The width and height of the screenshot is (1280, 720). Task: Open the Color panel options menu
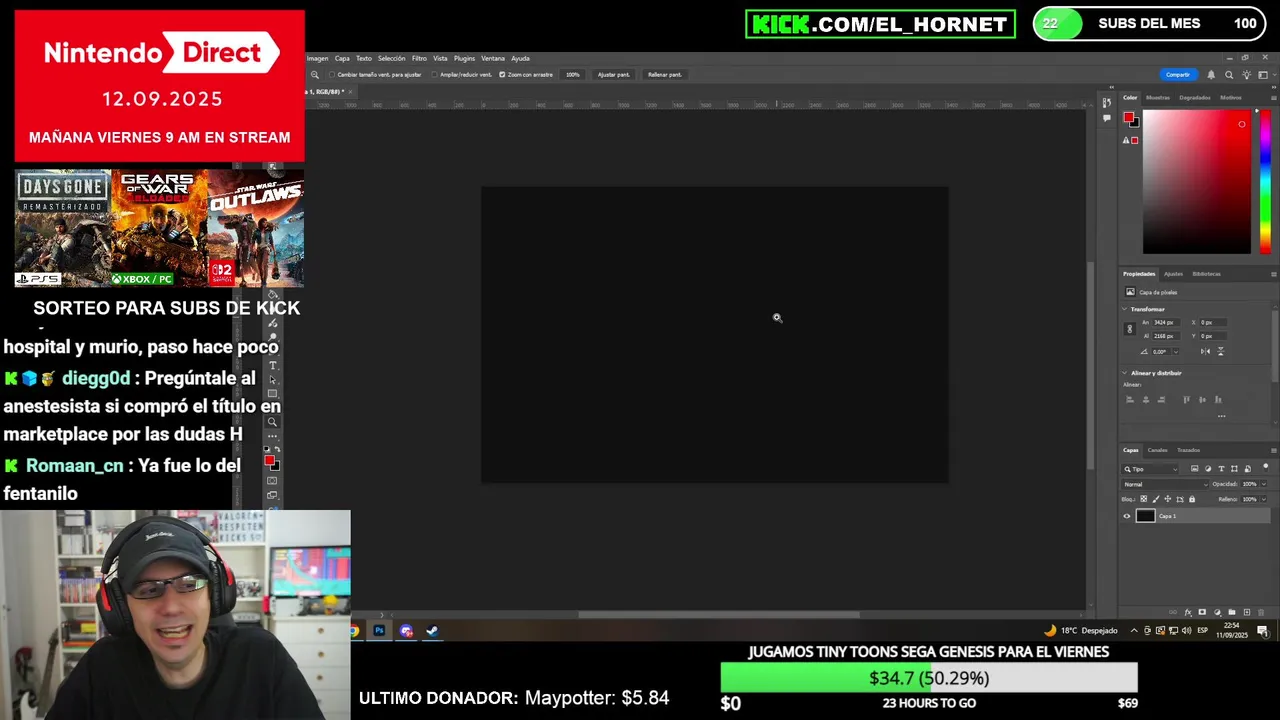click(x=1274, y=98)
